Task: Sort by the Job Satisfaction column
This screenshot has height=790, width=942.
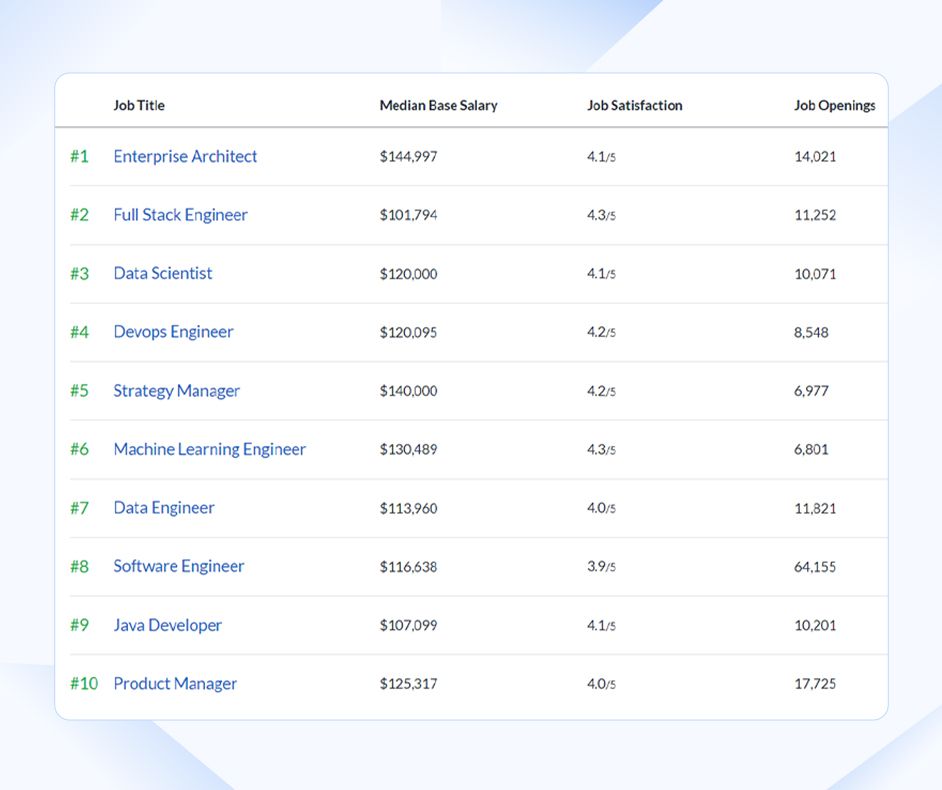Action: coord(635,105)
